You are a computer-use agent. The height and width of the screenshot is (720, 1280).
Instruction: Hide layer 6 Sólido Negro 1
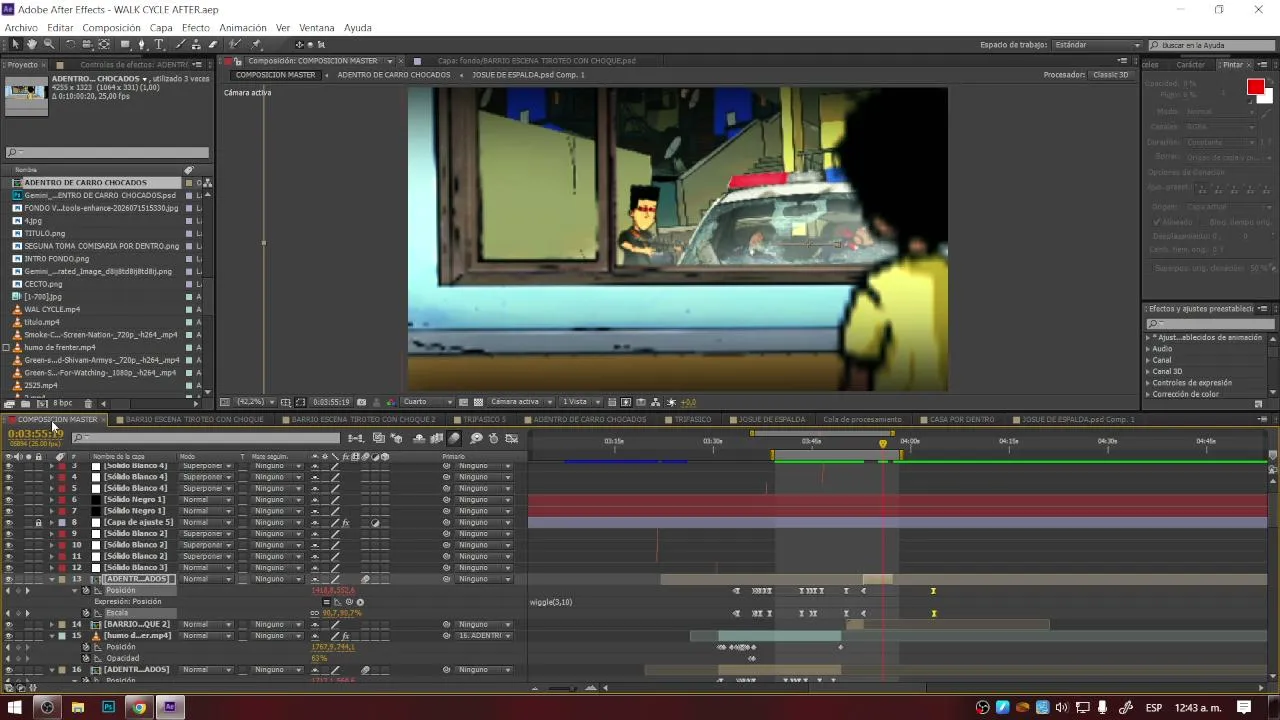(9, 500)
